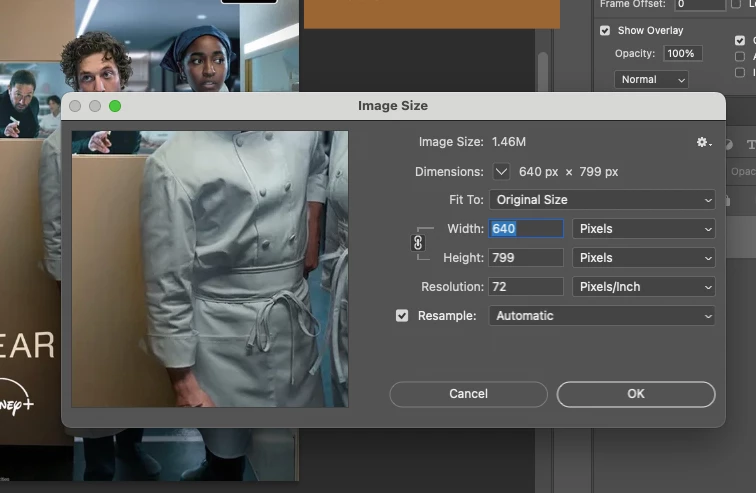Click the Image Size value 1.46M
Screen dimensions: 756x493
point(509,142)
